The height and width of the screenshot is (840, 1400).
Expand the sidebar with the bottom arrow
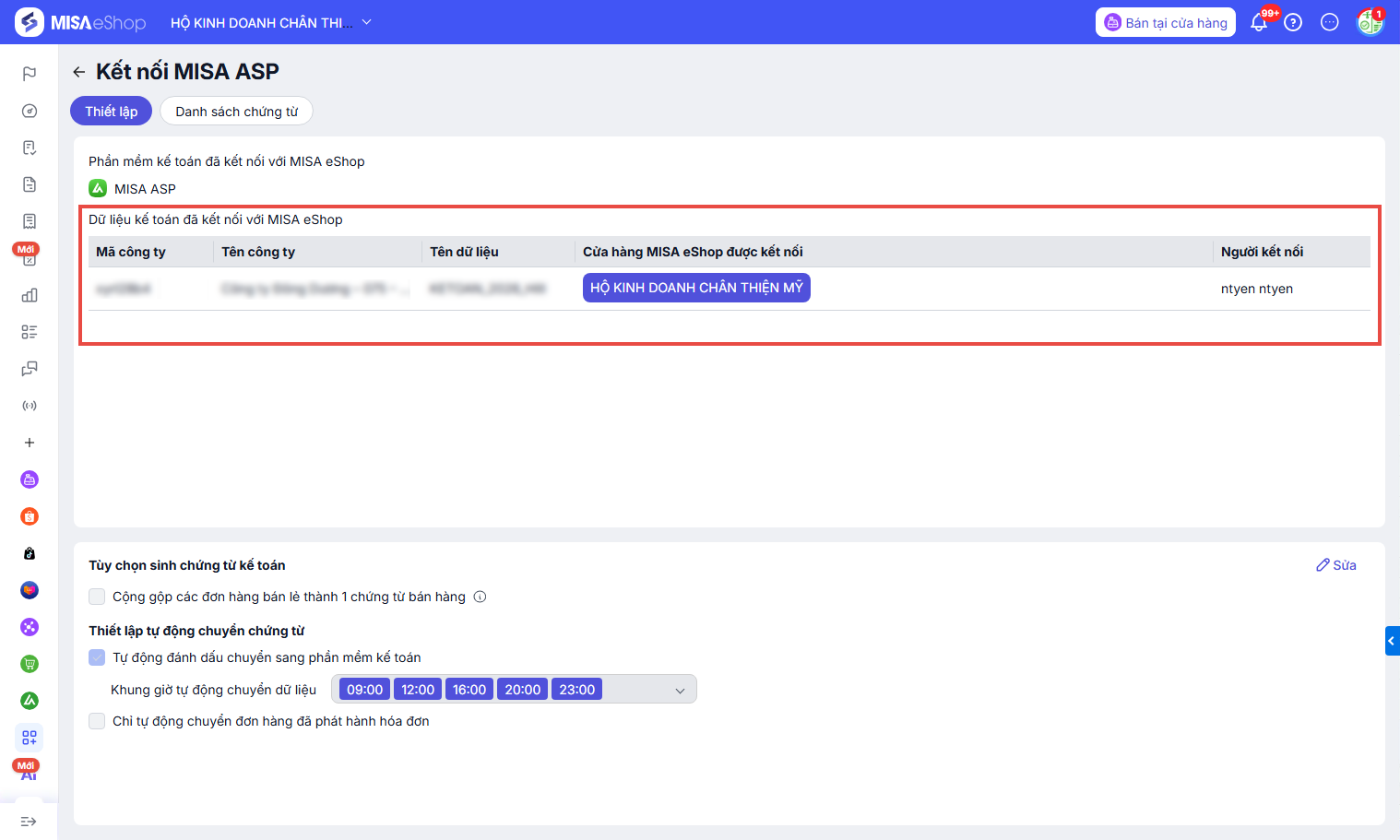pyautogui.click(x=29, y=822)
